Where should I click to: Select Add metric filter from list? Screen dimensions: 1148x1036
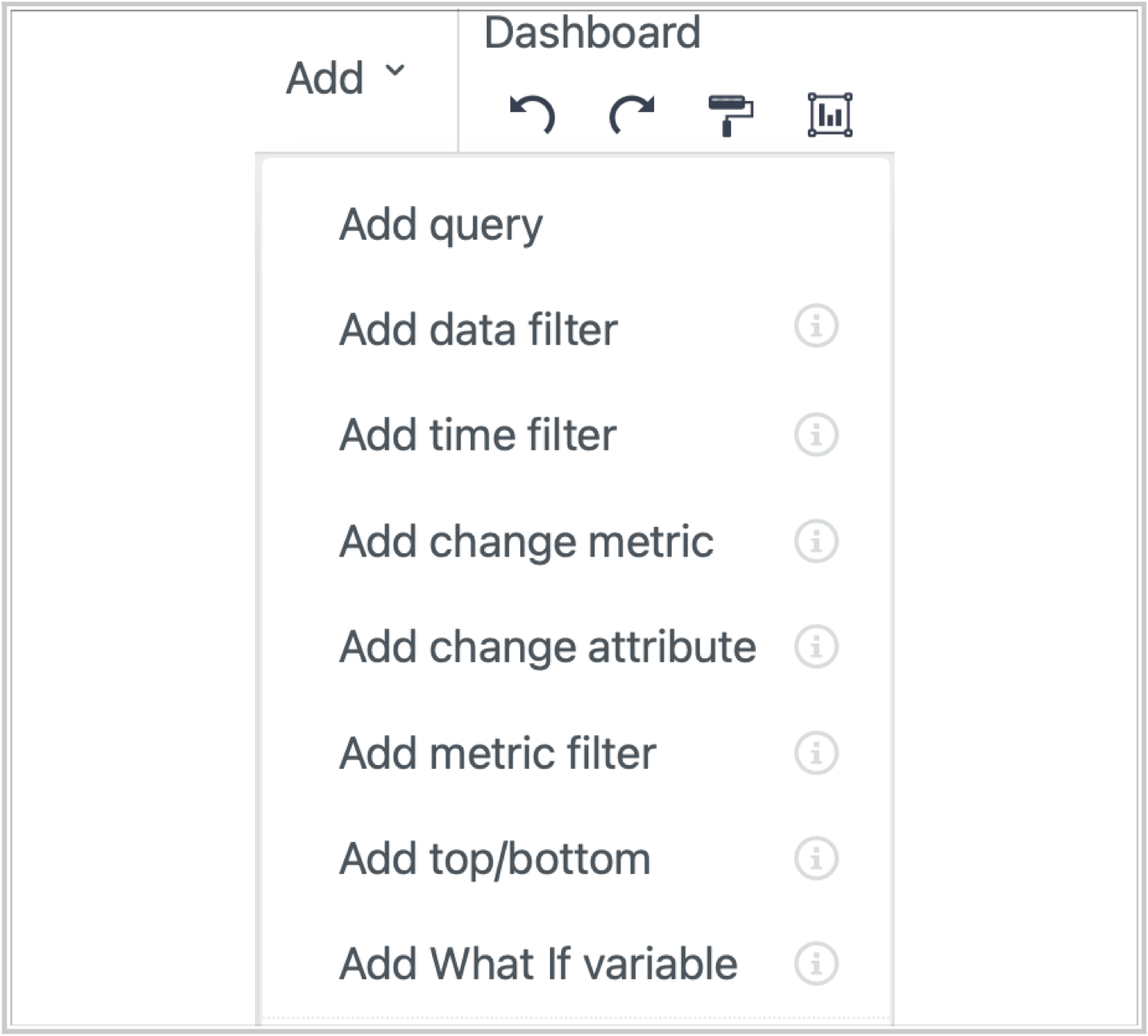tap(497, 753)
